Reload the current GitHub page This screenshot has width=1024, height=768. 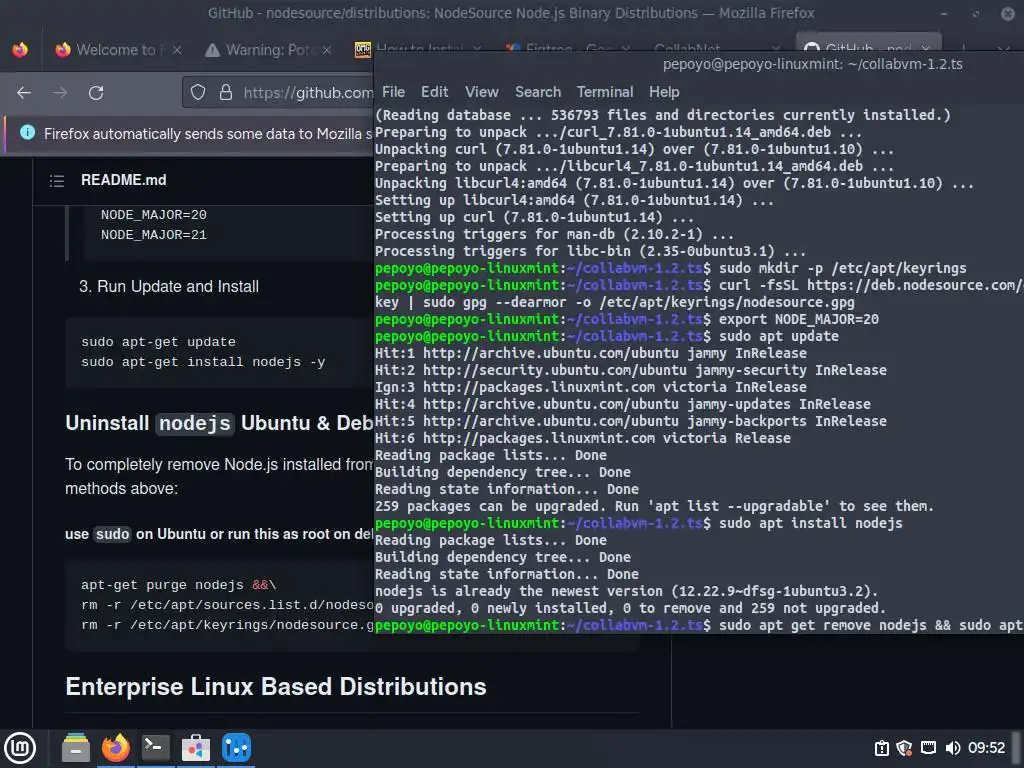tap(96, 93)
